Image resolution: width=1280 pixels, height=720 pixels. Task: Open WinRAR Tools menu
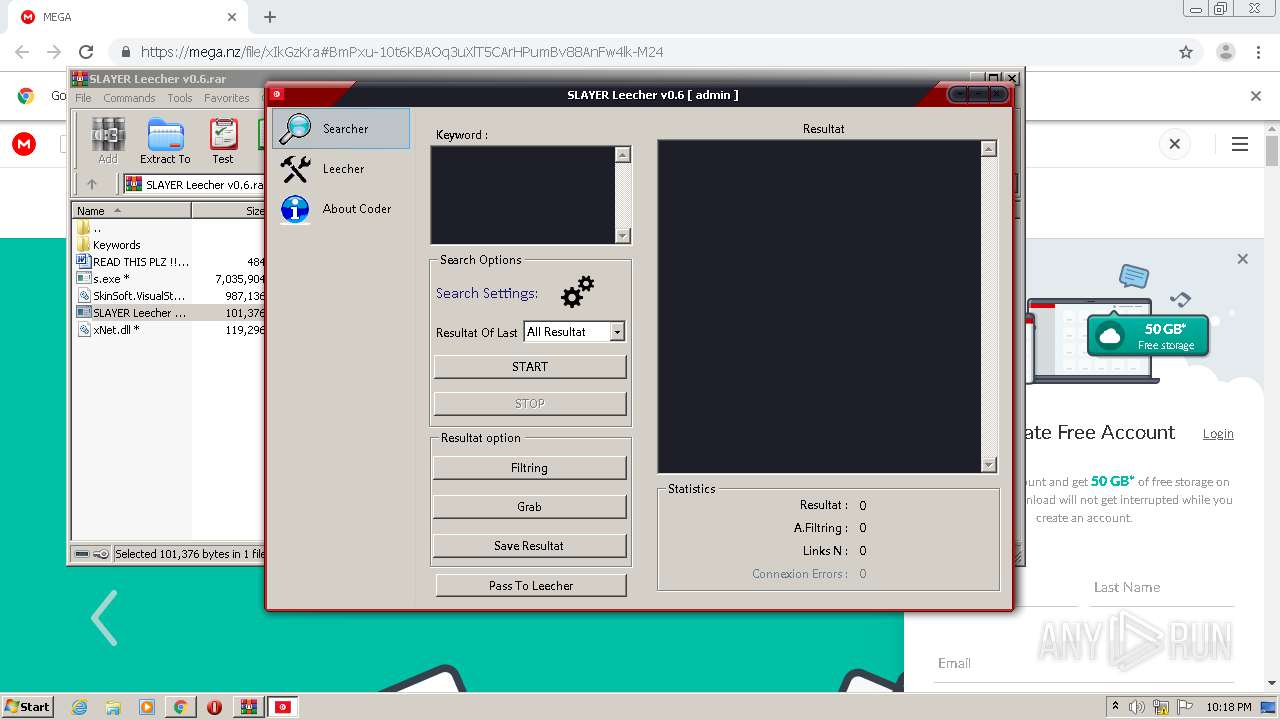pyautogui.click(x=180, y=98)
